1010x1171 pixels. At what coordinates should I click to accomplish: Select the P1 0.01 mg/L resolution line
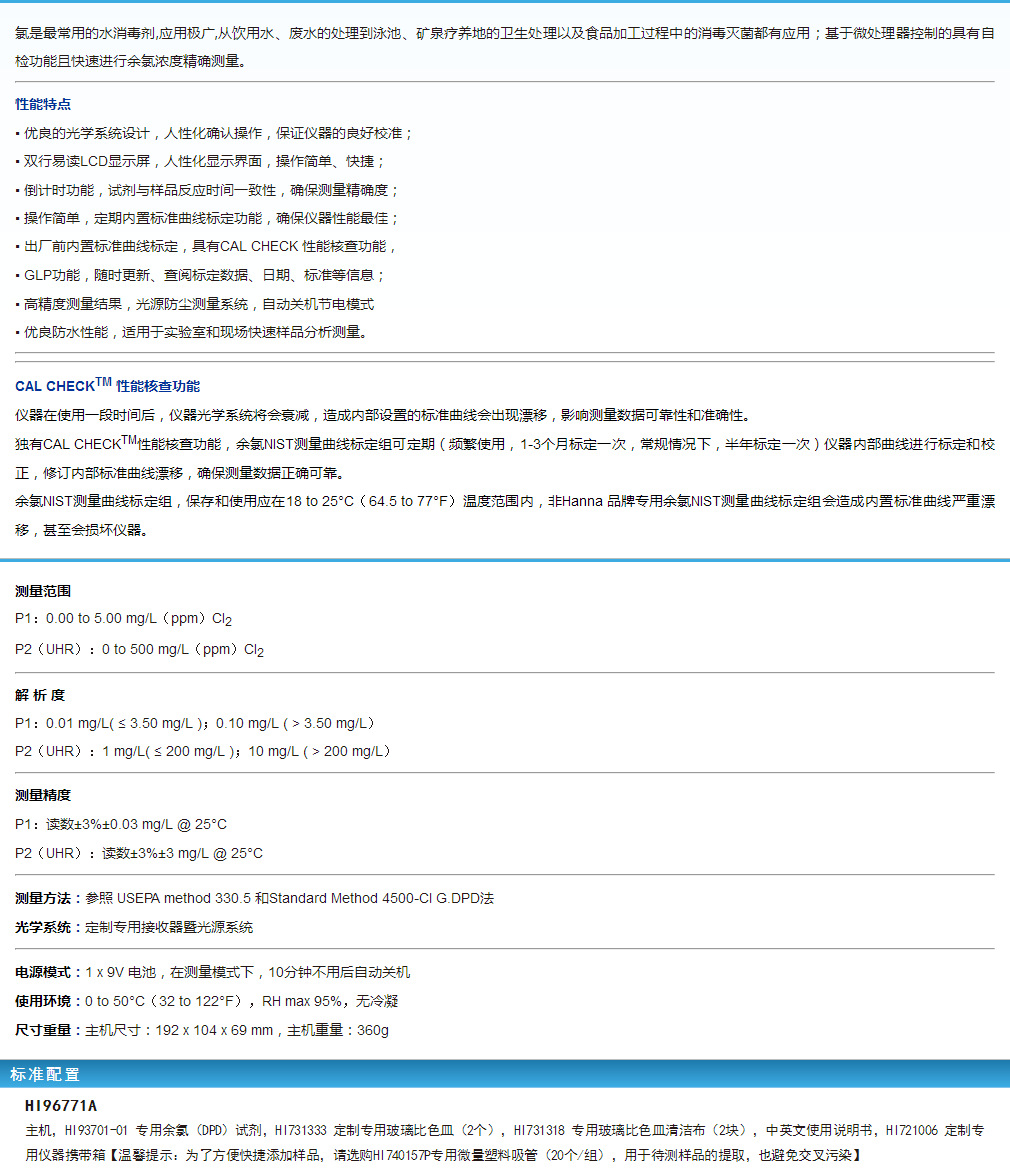click(x=196, y=724)
